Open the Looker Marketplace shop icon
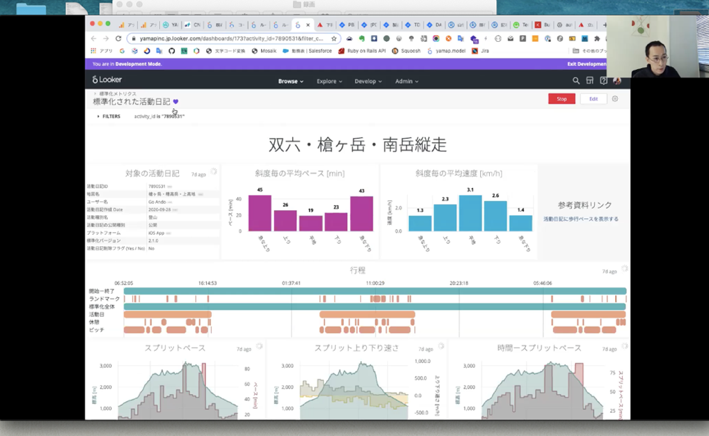Screen dimensions: 709x436 [590, 81]
